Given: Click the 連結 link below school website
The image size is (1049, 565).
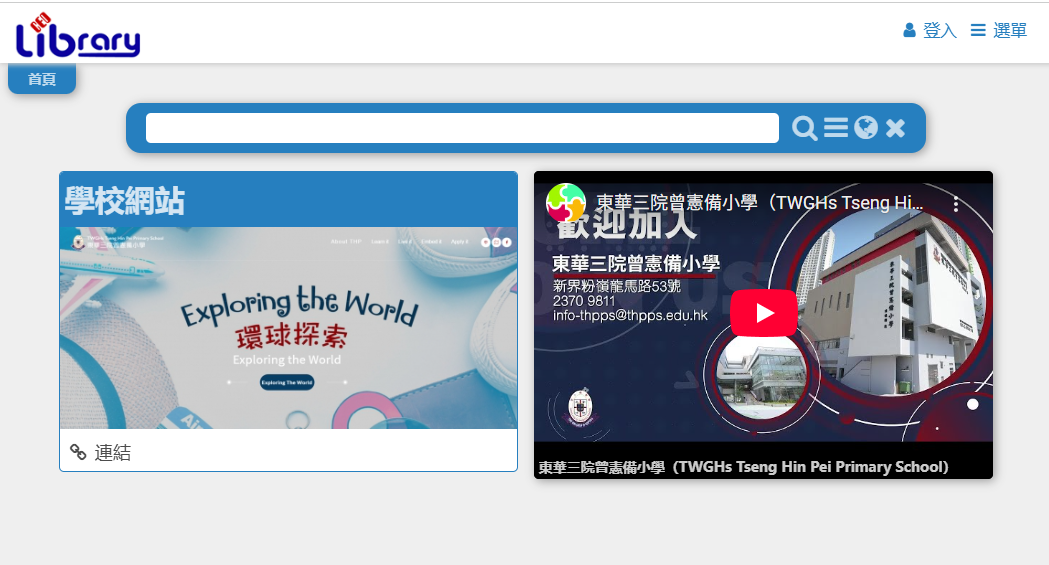Looking at the screenshot, I should pos(112,453).
